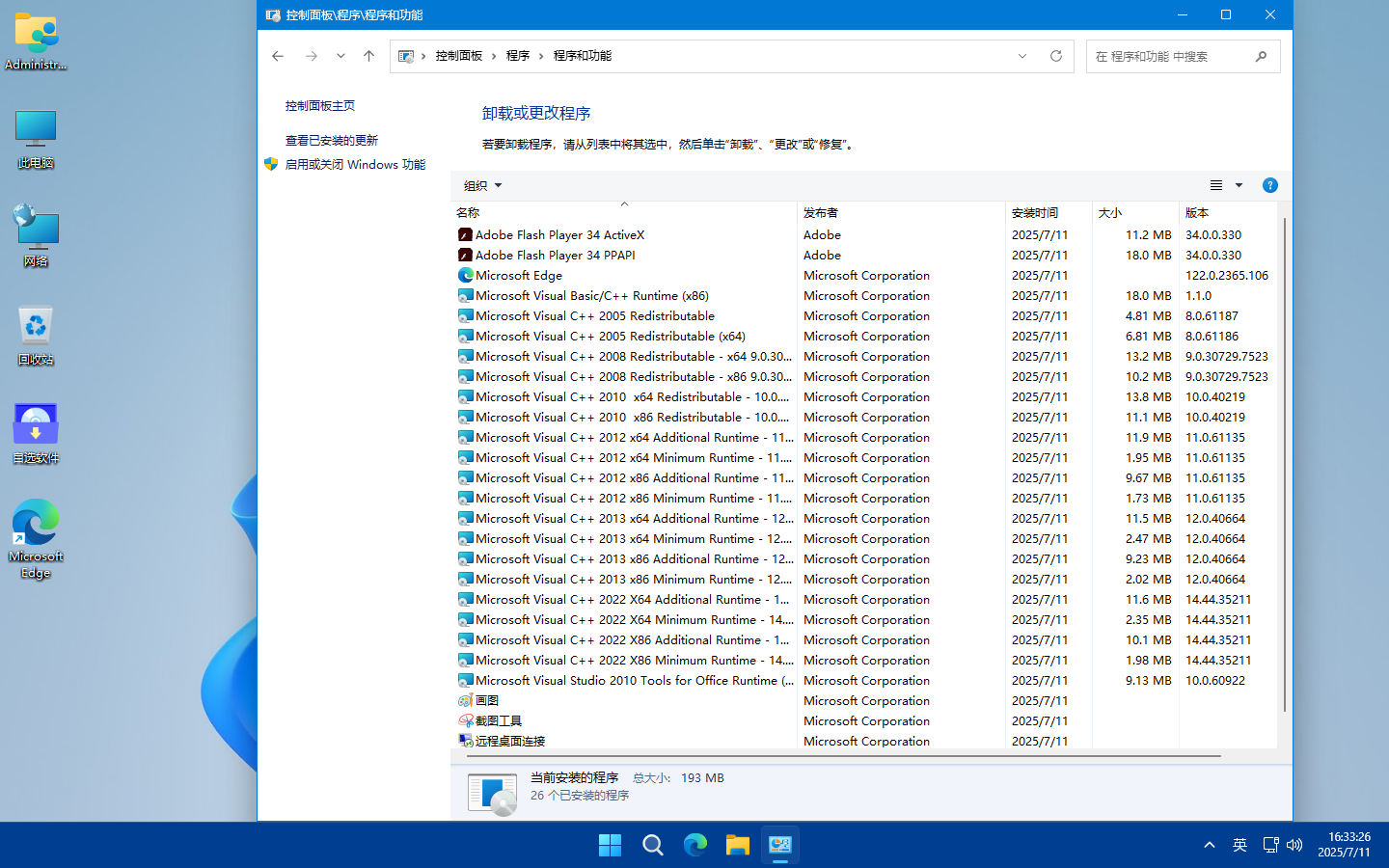Screen dimensions: 1389x868
Task: Click 程序 breadcrumb segment
Action: (x=518, y=56)
